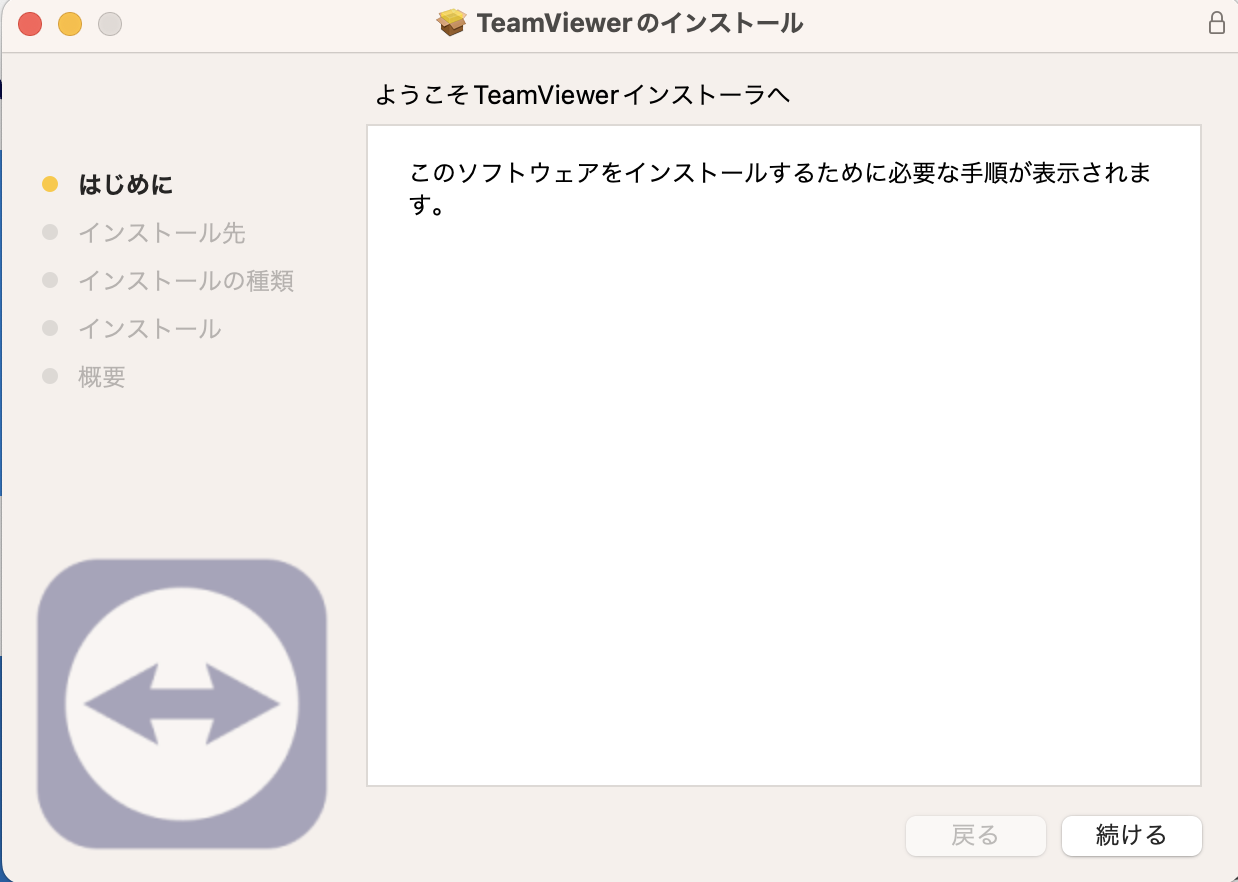
Task: Click the TeamViewer logo image
Action: (x=182, y=704)
